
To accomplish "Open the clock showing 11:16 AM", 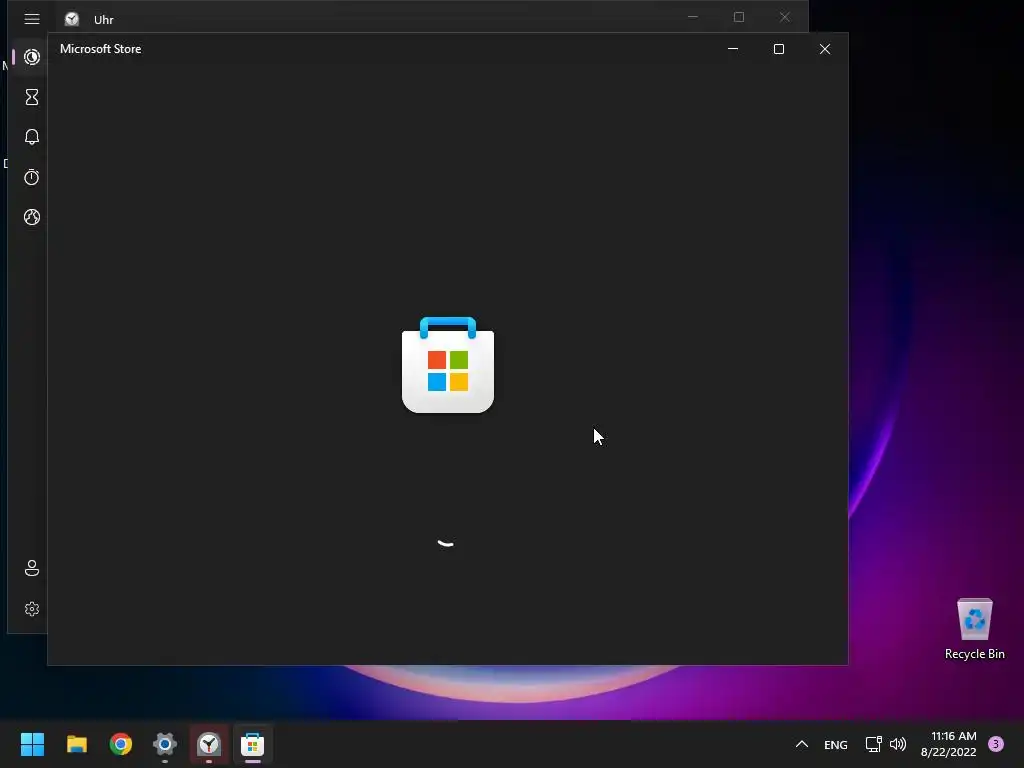I will click(x=949, y=744).
